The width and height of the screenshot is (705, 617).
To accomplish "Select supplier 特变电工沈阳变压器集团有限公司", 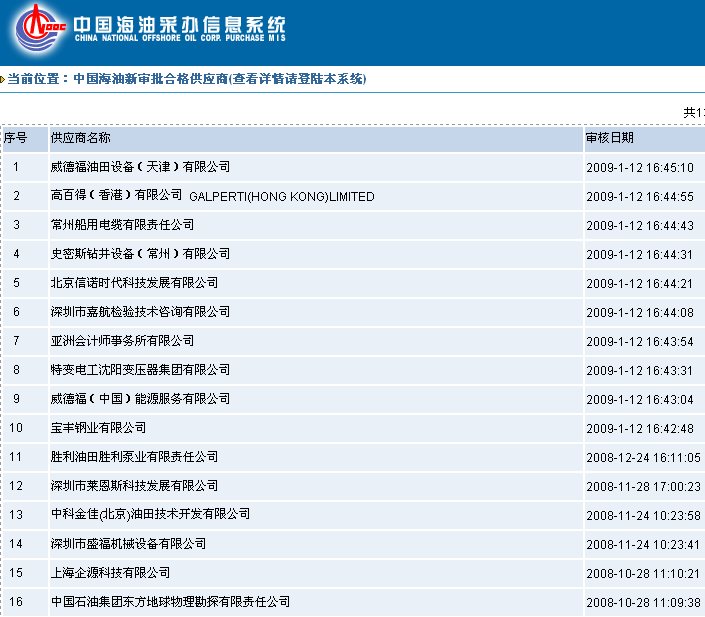I will 140,370.
